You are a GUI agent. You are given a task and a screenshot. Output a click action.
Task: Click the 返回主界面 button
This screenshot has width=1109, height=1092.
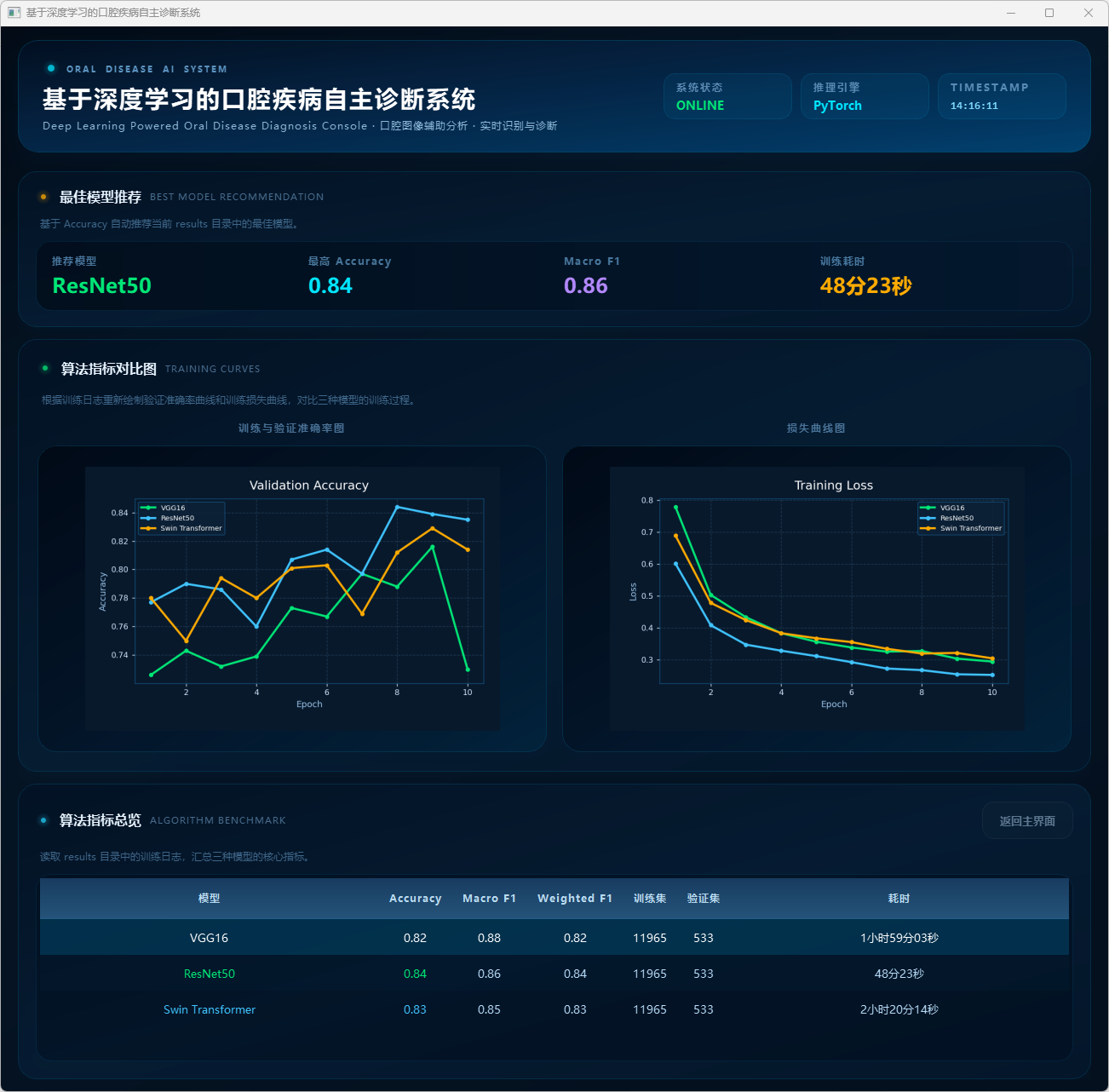(x=1026, y=821)
